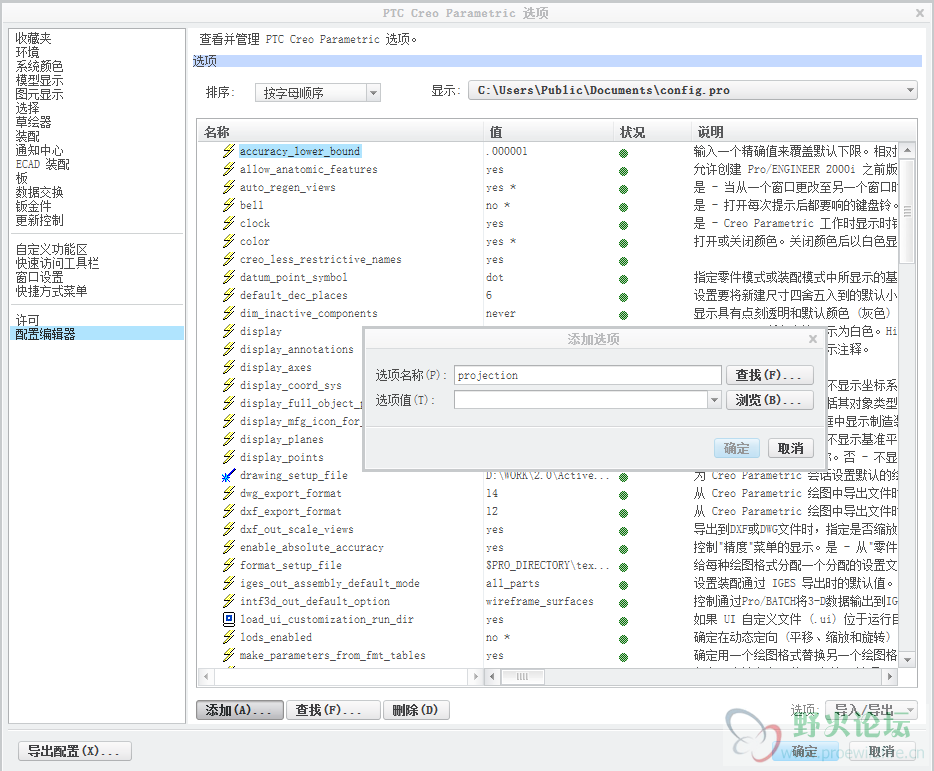This screenshot has height=771, width=934.
Task: Click 浏览(B) button in add-option dialog
Action: point(770,400)
